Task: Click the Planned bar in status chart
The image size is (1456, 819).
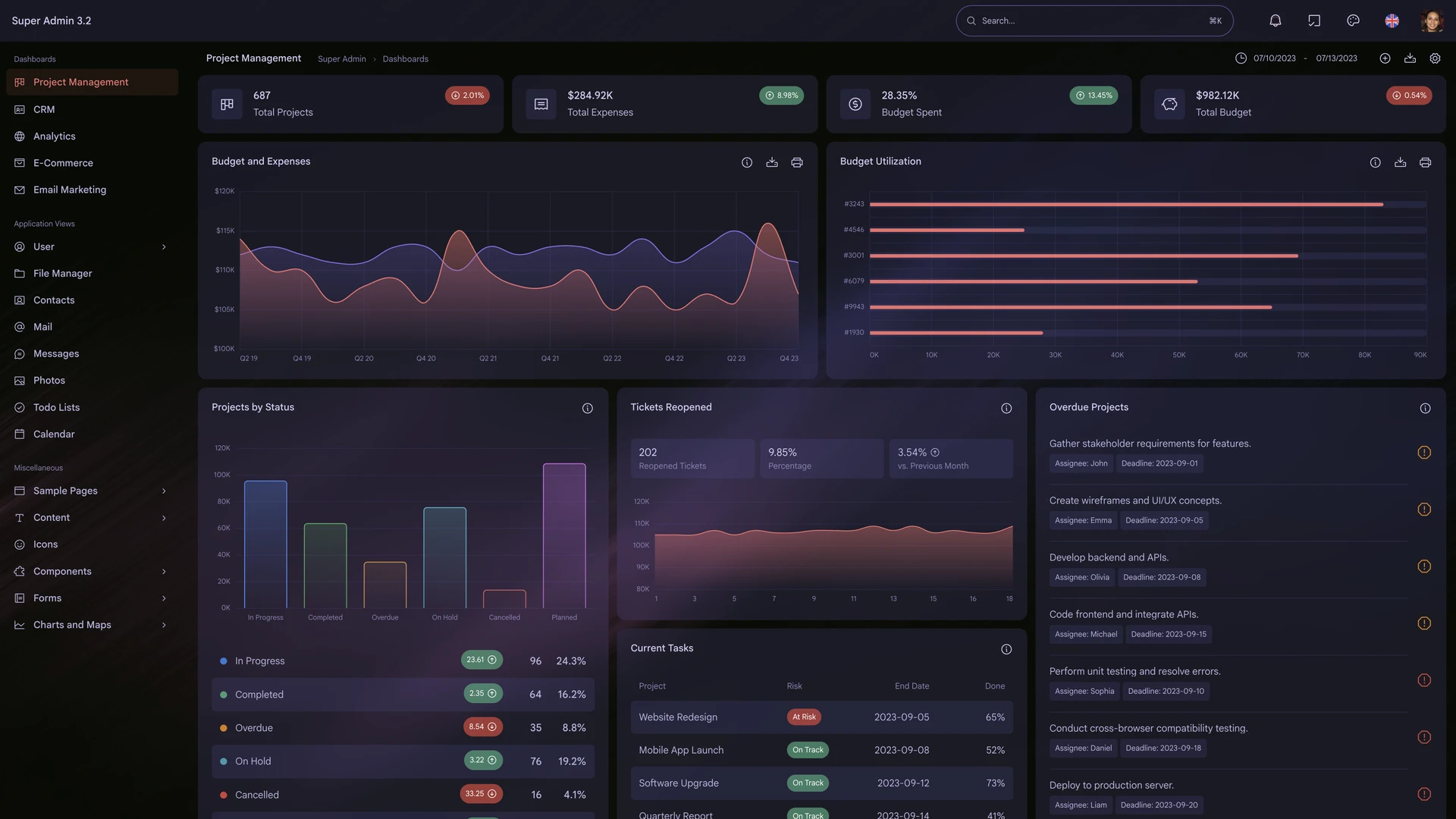Action: coord(564,535)
